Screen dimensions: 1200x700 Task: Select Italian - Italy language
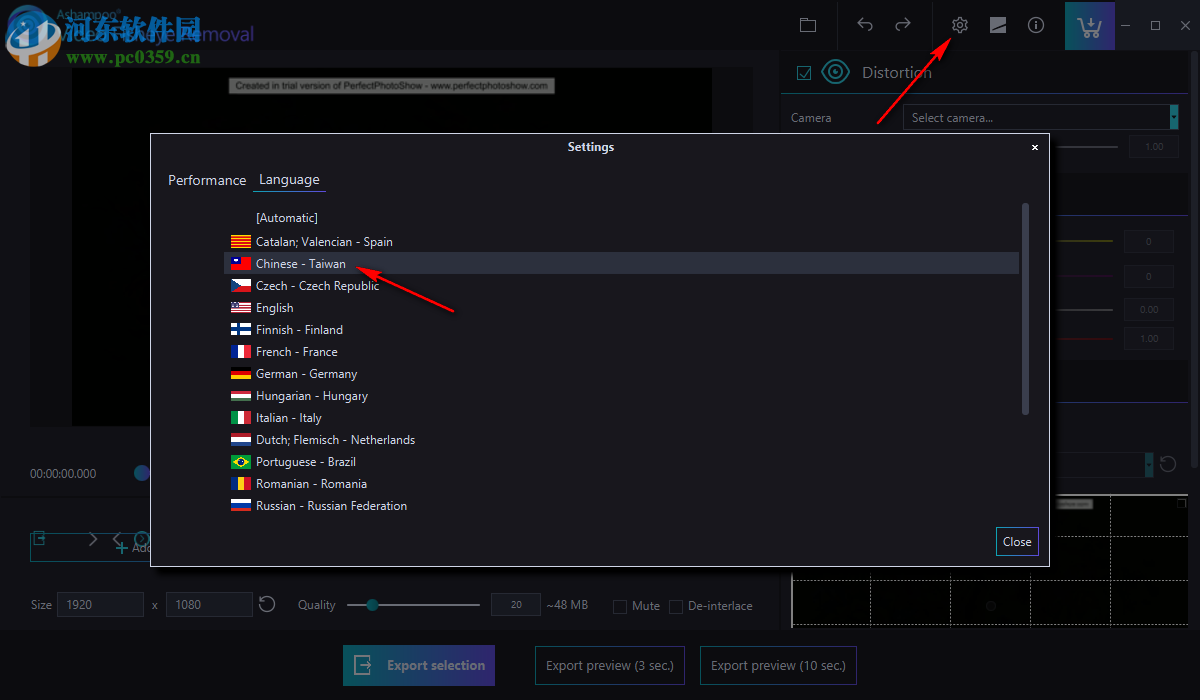pyautogui.click(x=621, y=418)
